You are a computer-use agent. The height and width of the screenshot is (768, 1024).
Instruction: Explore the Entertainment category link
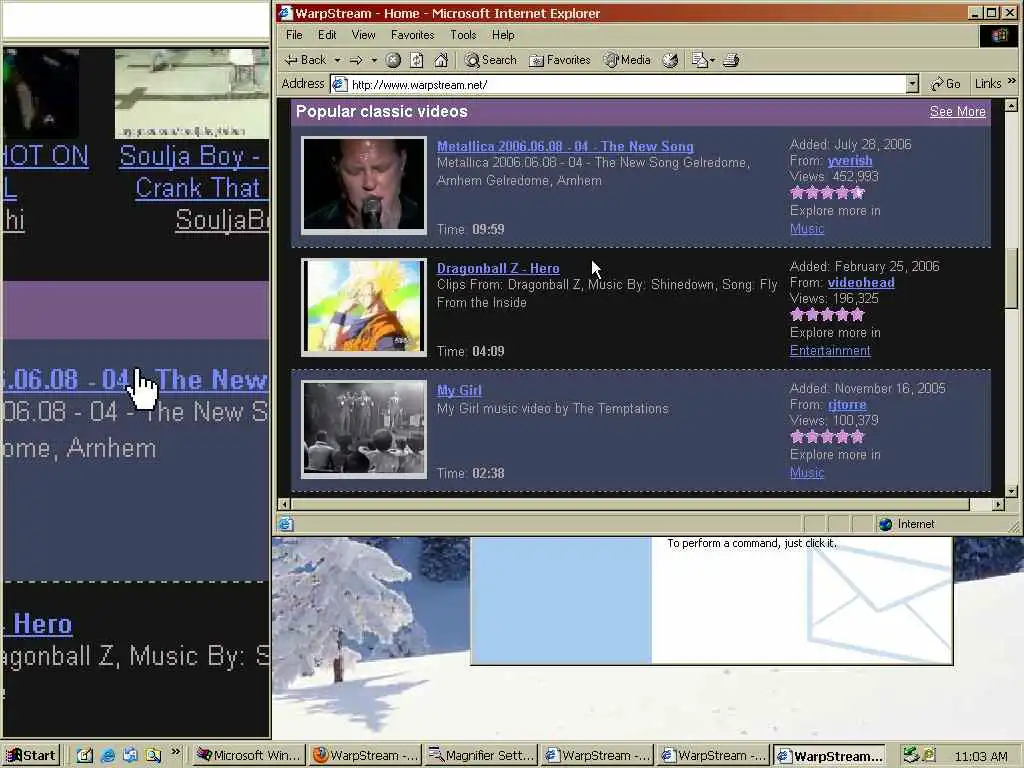point(830,351)
